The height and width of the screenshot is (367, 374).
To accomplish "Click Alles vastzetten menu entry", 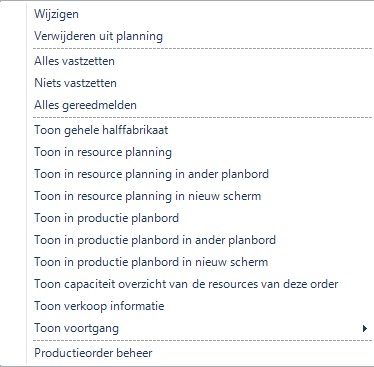I will (200, 61).
